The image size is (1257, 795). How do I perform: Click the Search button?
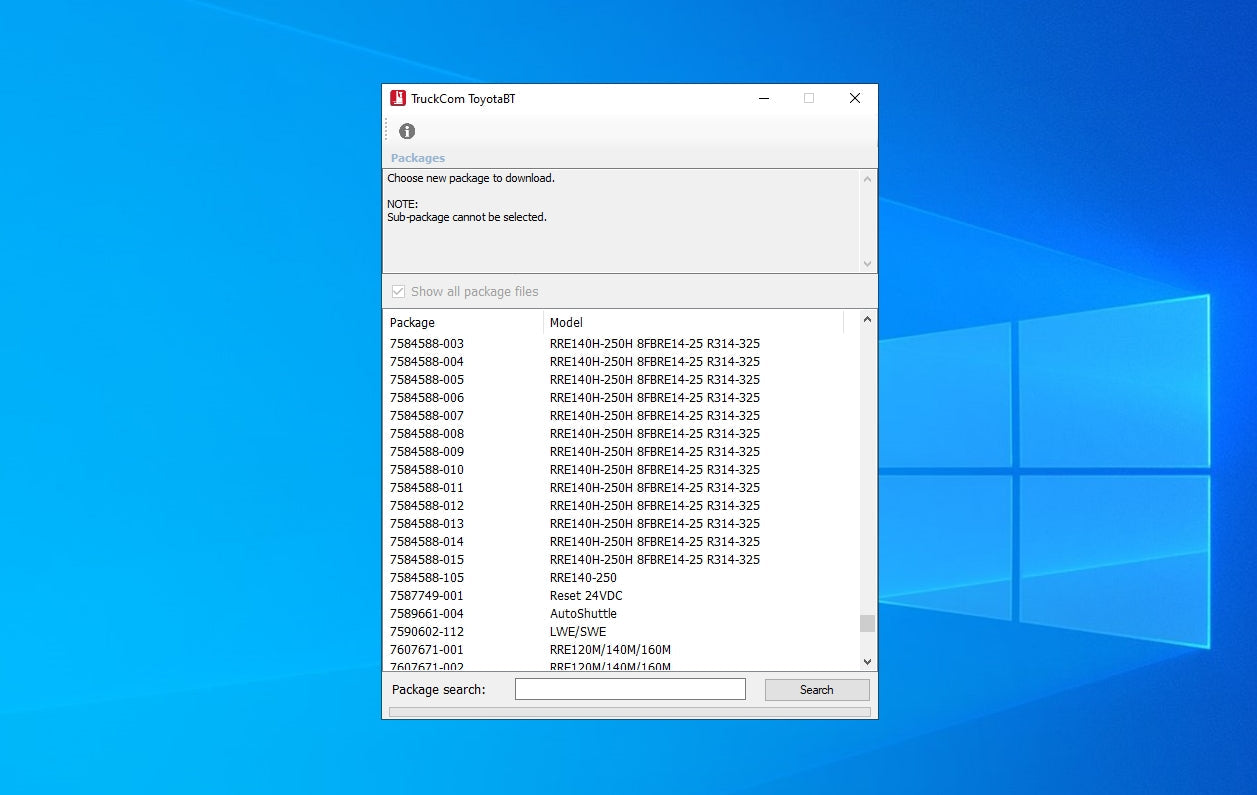click(816, 690)
